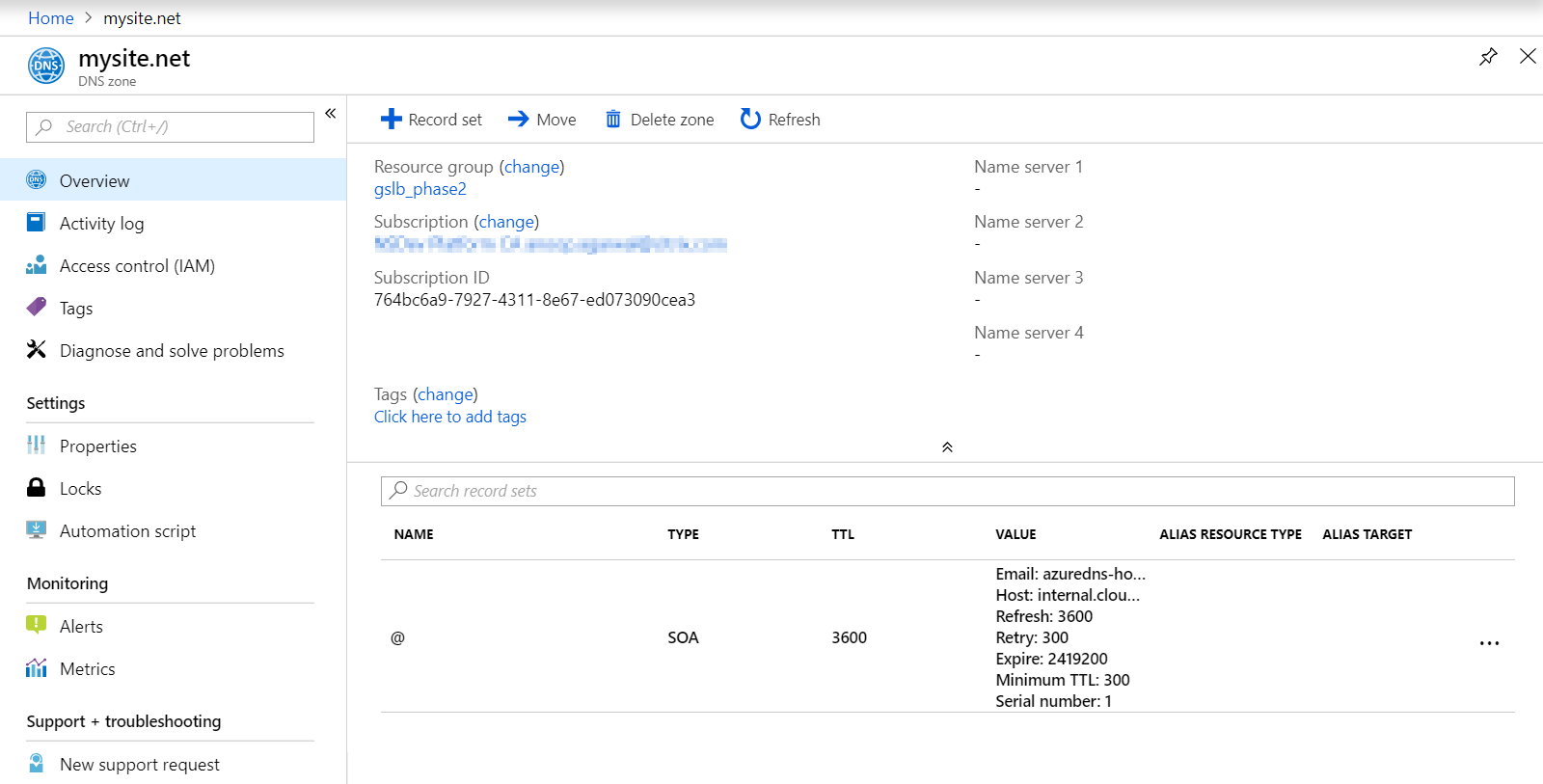Click the Metrics chart icon
The image size is (1543, 784).
click(x=37, y=668)
